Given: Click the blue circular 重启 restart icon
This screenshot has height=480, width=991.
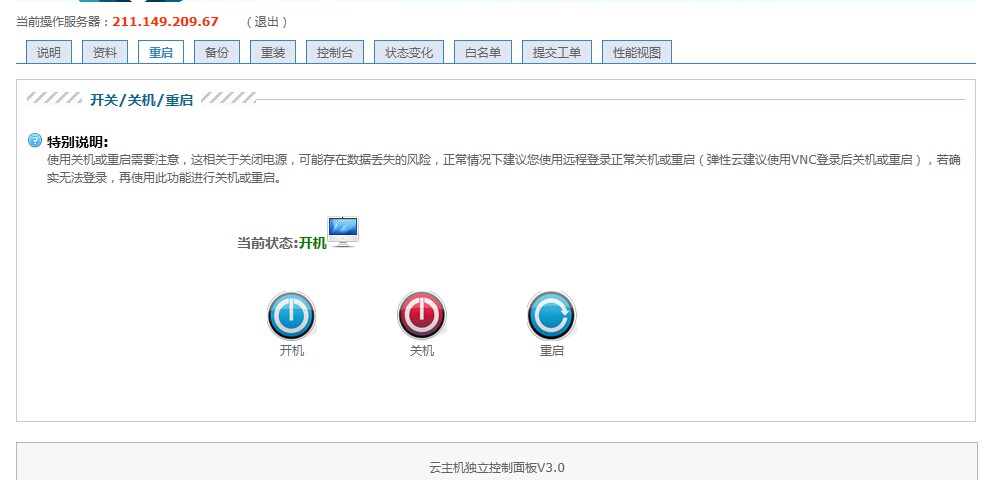Looking at the screenshot, I should 551,316.
